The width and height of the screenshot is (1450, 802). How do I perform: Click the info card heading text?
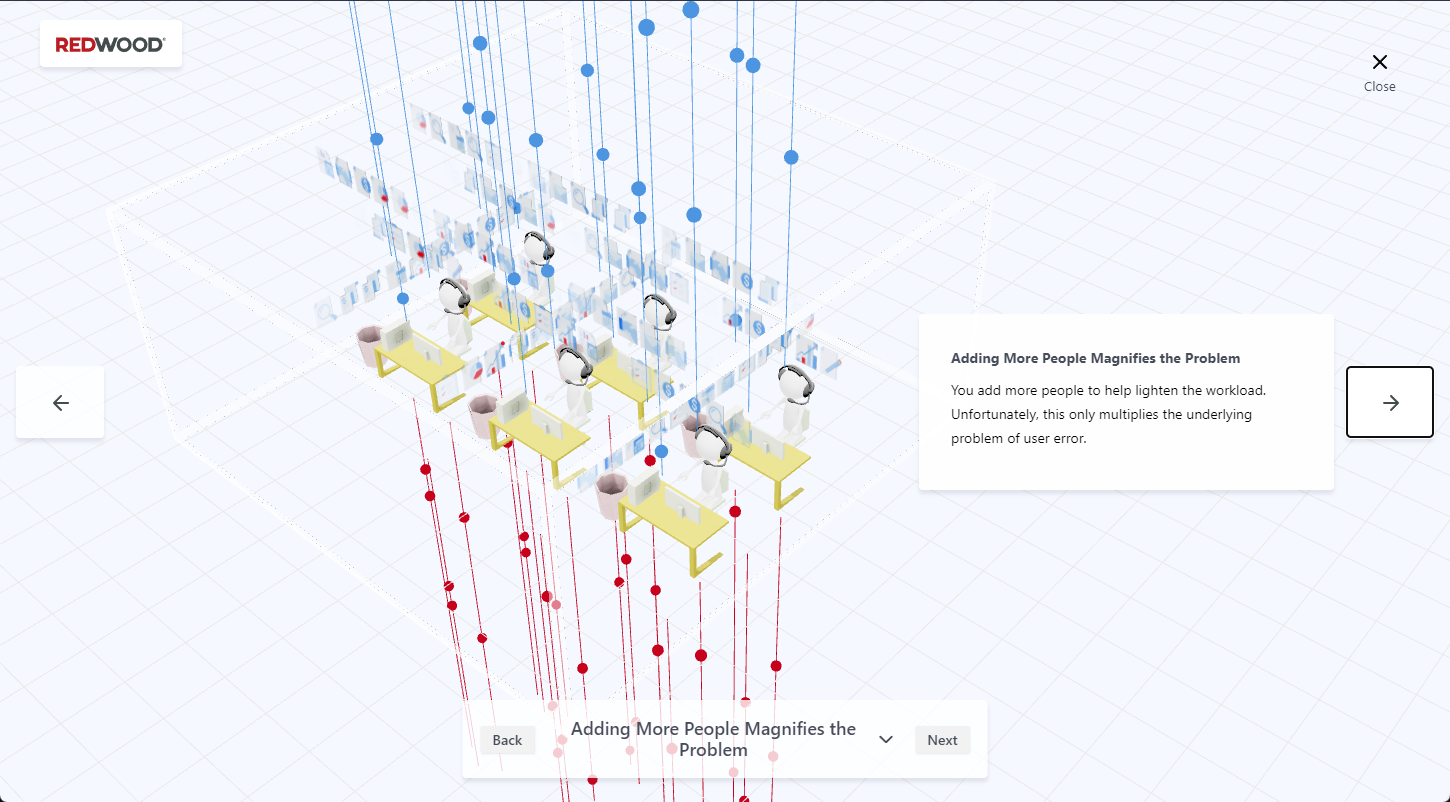[1095, 358]
